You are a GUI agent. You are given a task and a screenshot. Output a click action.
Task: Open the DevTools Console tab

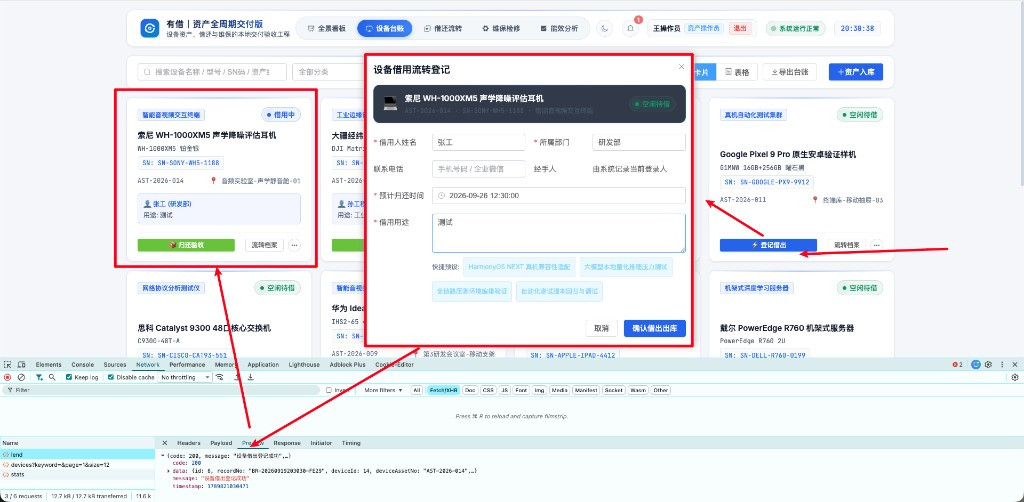click(x=83, y=364)
